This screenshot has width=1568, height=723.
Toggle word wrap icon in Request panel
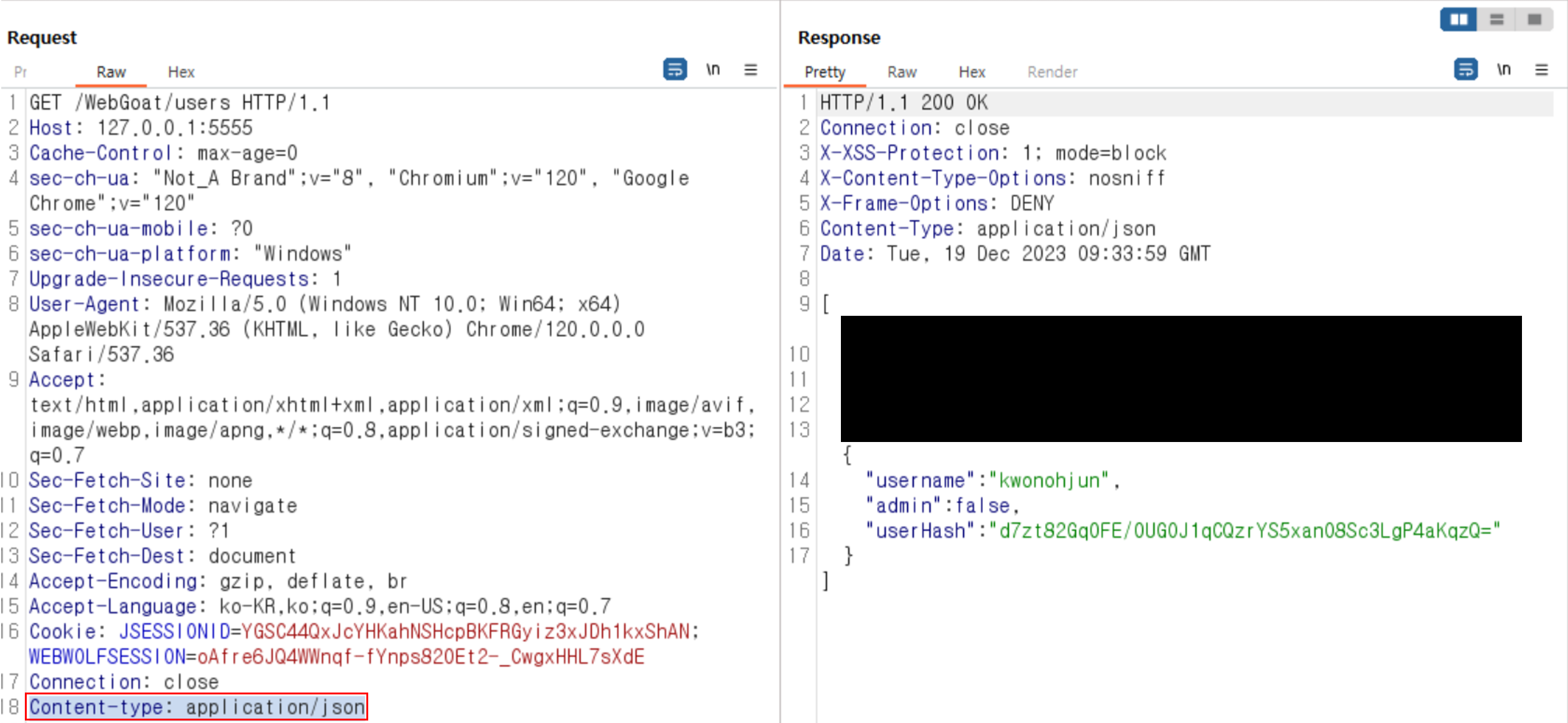675,70
